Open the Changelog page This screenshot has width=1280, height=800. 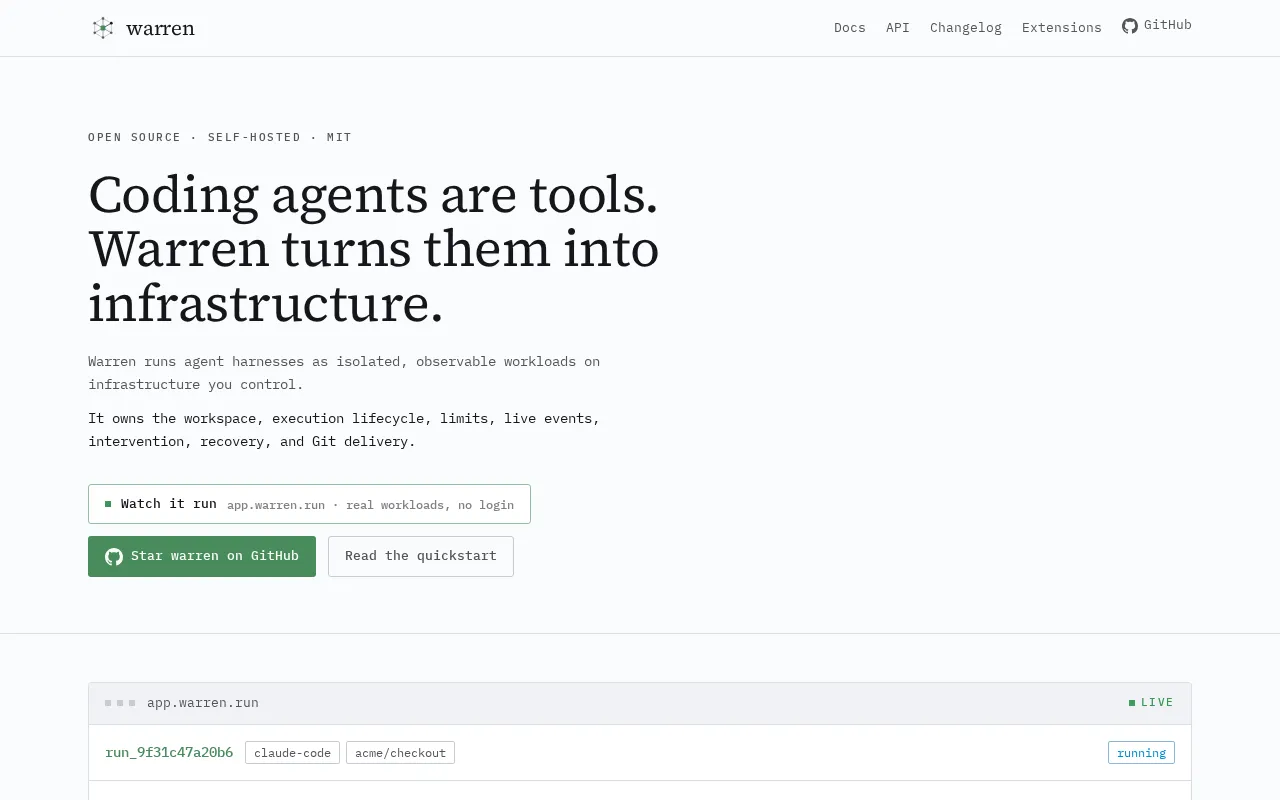[966, 27]
